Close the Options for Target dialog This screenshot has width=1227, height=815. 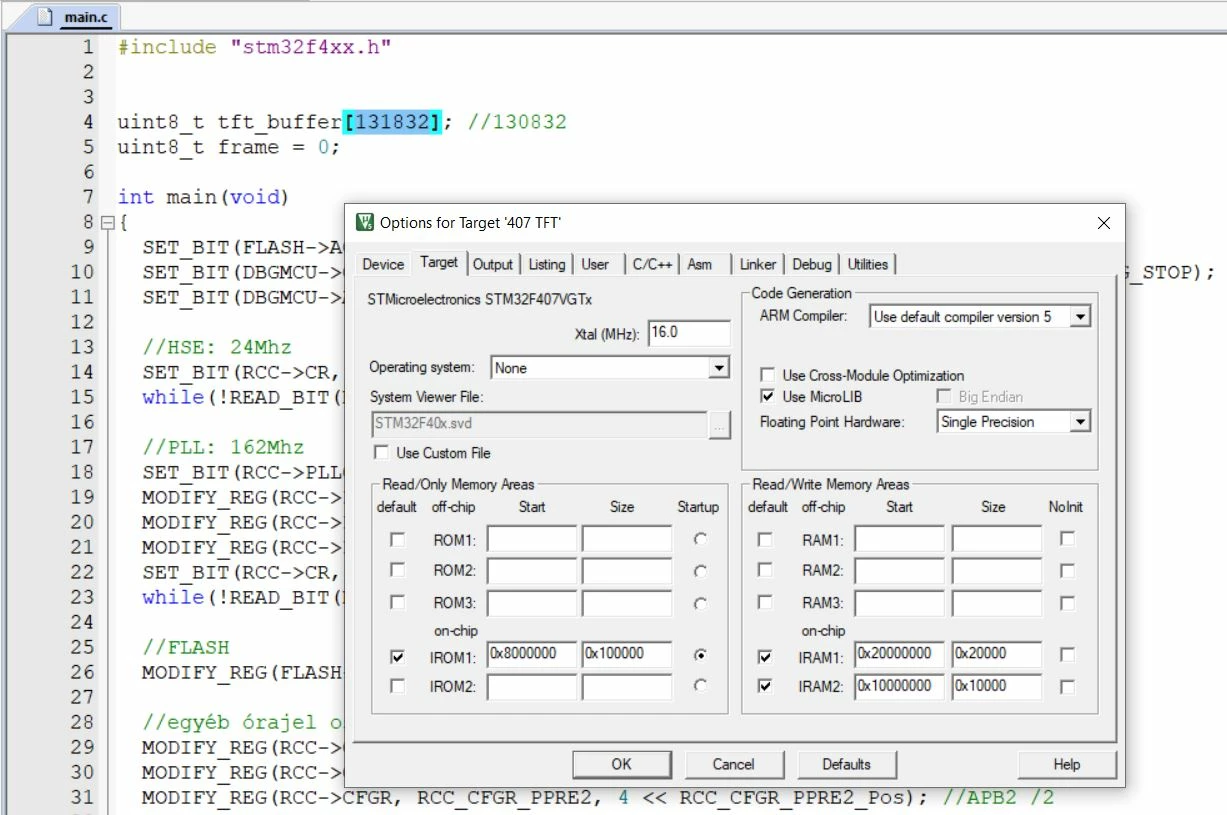point(1104,223)
